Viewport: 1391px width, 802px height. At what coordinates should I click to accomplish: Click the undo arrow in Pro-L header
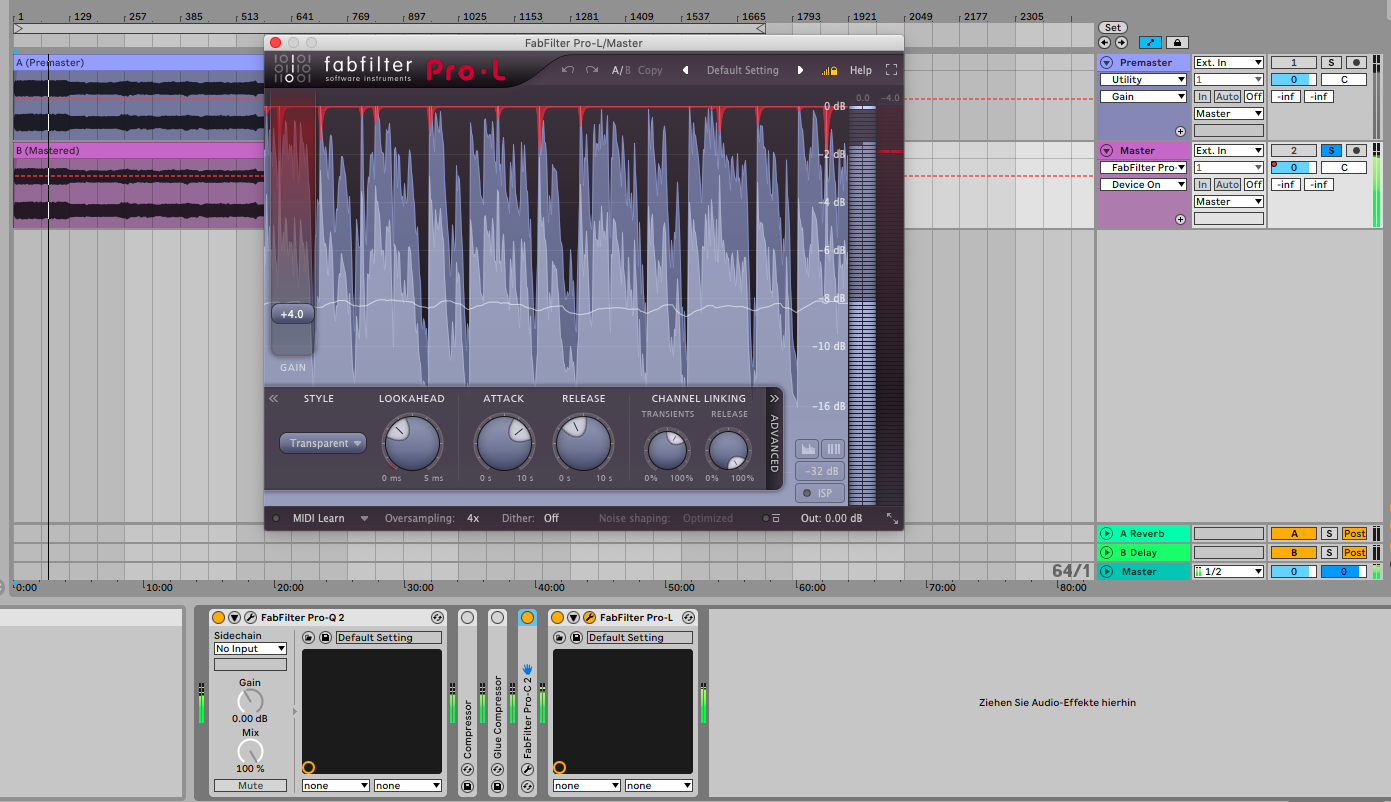click(568, 70)
